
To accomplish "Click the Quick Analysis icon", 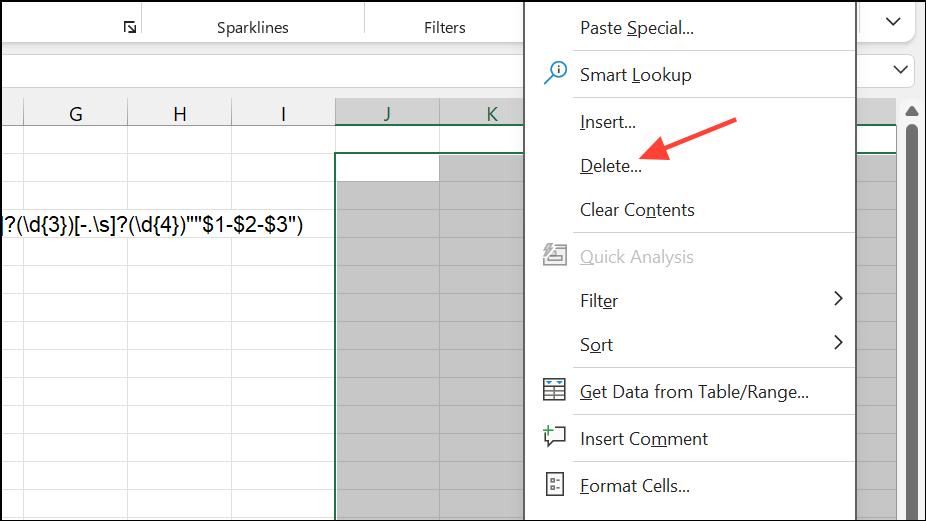I will click(555, 257).
